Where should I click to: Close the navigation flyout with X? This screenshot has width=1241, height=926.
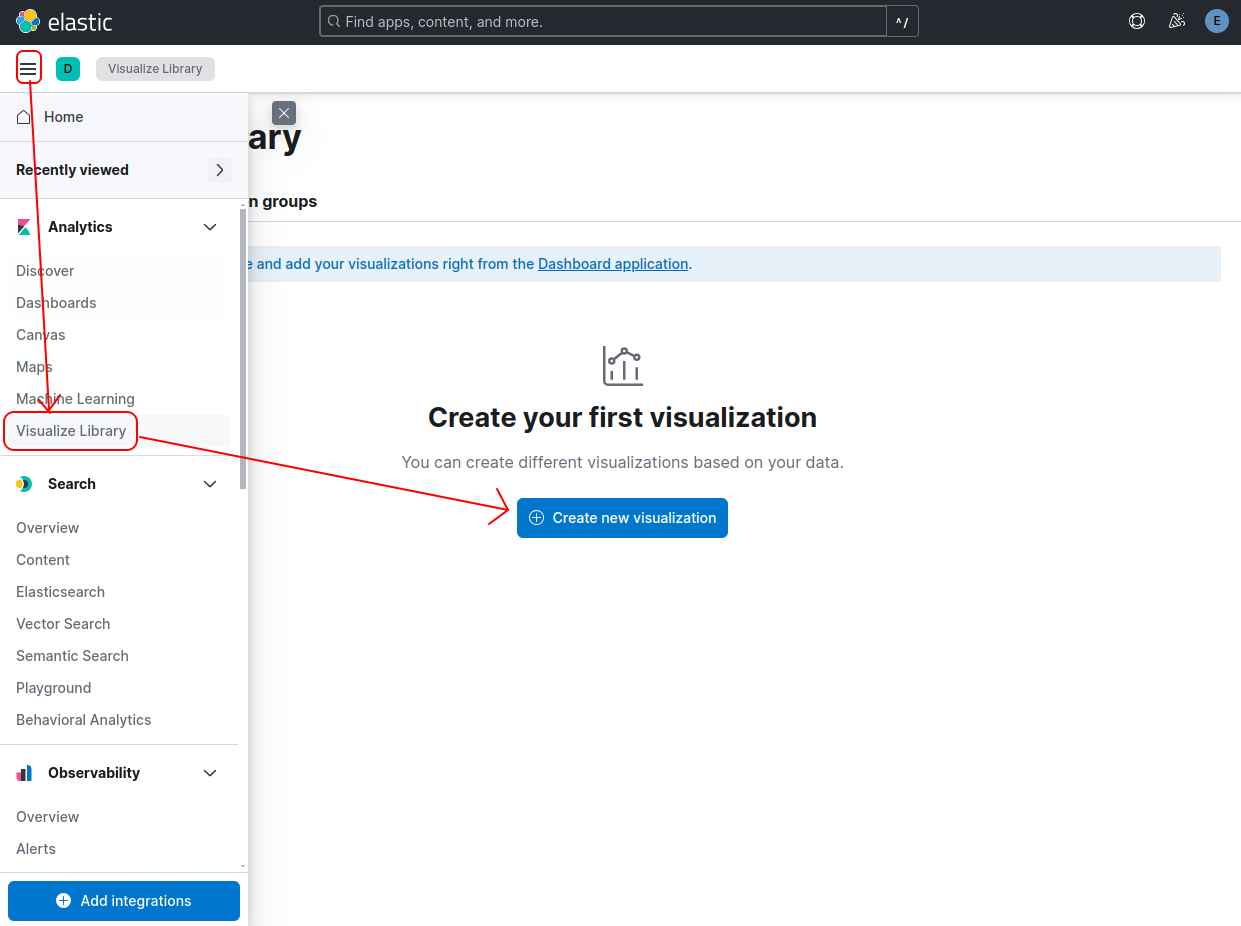pos(284,113)
